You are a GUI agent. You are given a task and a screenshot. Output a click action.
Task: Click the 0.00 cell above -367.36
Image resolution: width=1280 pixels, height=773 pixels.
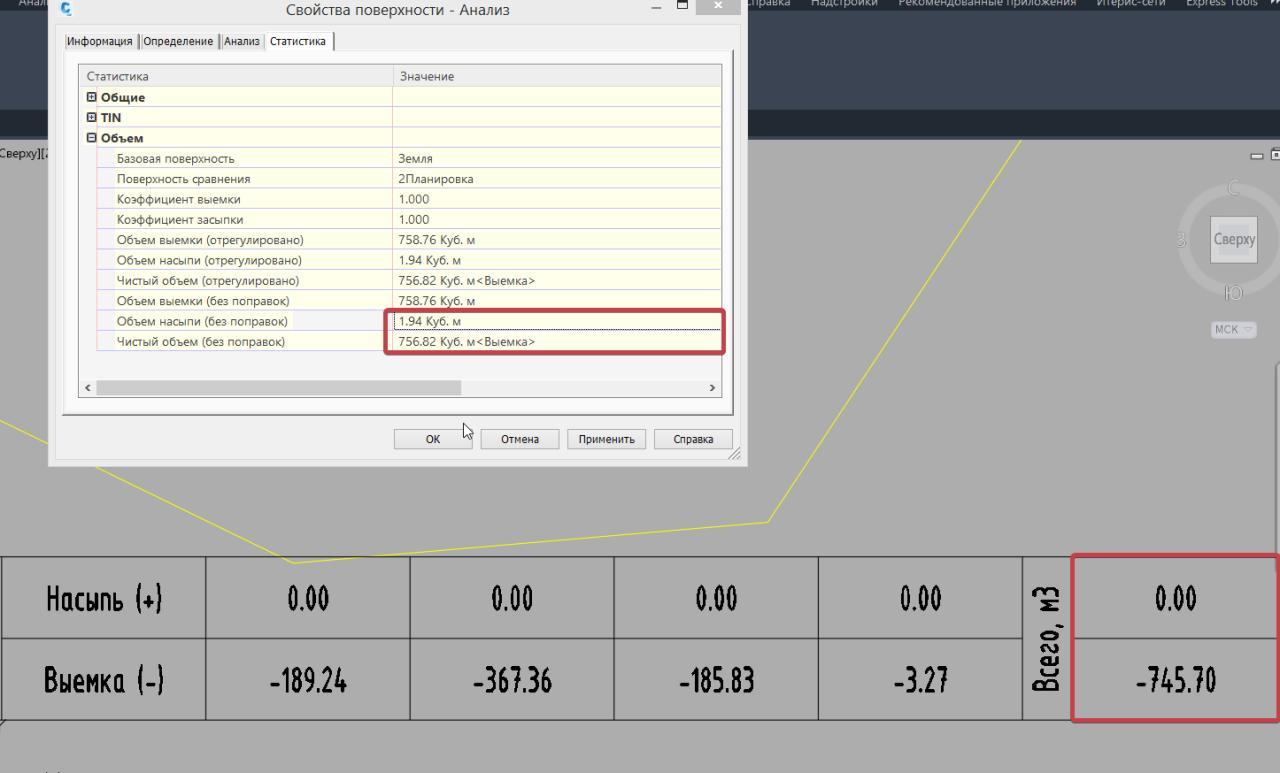(x=512, y=598)
